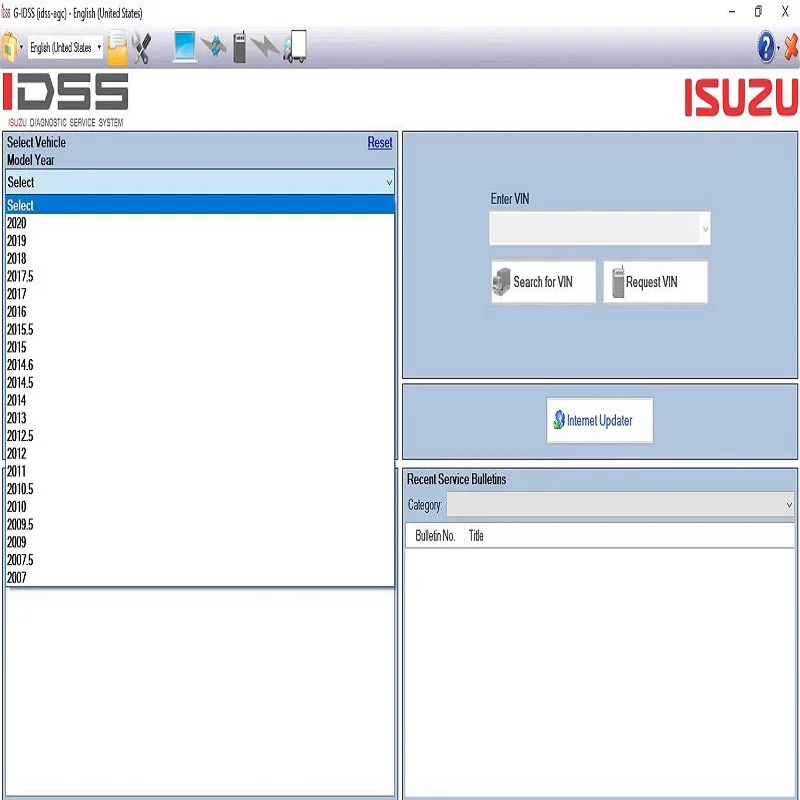Minimize the G-IDSS window

(x=732, y=12)
